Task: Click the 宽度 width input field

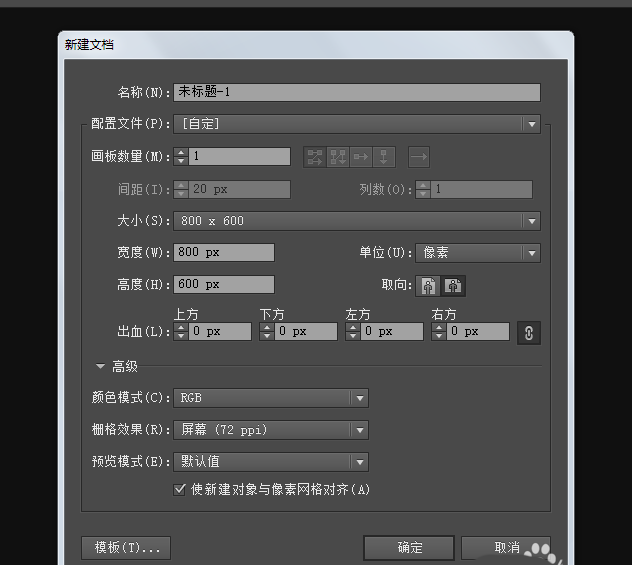Action: [x=224, y=253]
